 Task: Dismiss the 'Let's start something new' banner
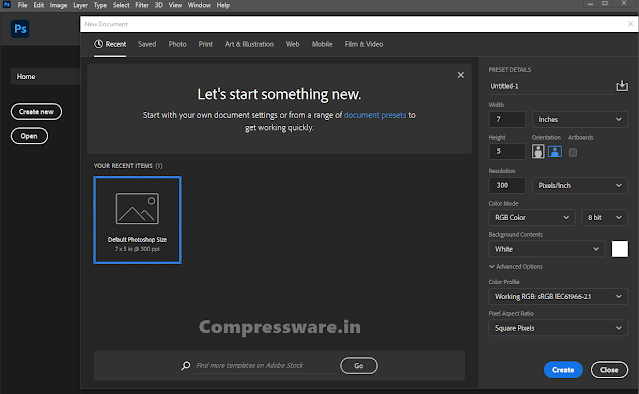461,75
